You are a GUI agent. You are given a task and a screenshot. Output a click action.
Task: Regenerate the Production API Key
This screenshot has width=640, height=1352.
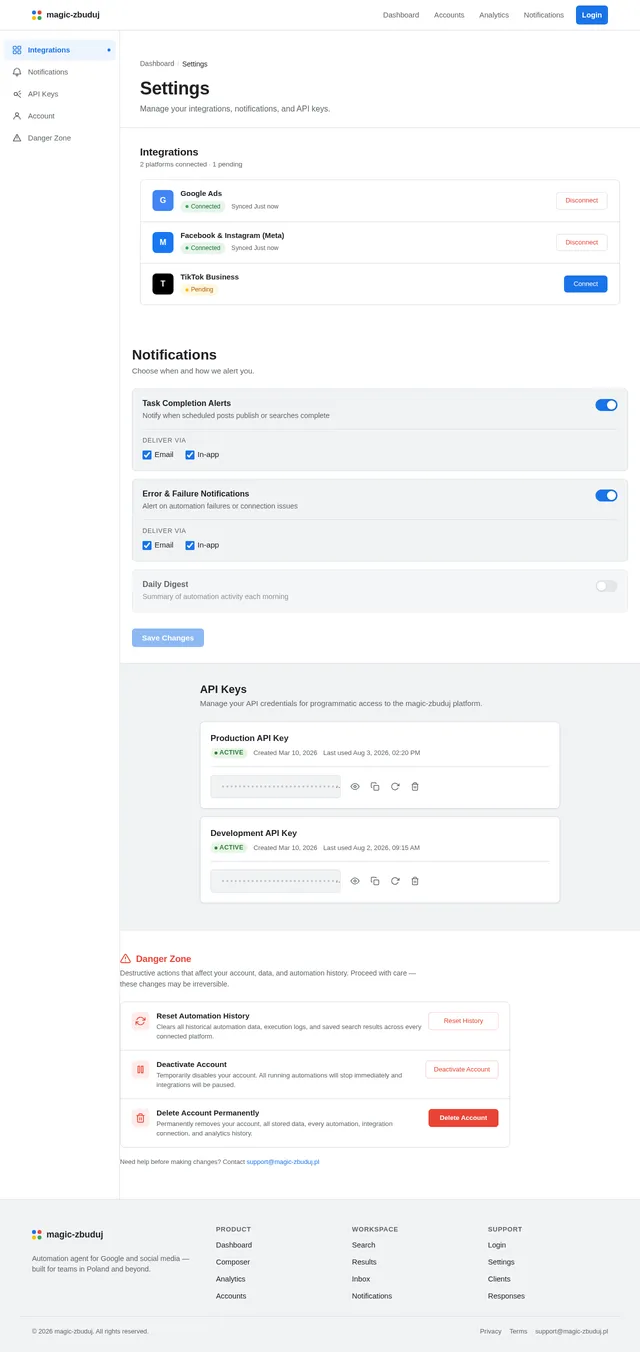click(x=395, y=787)
